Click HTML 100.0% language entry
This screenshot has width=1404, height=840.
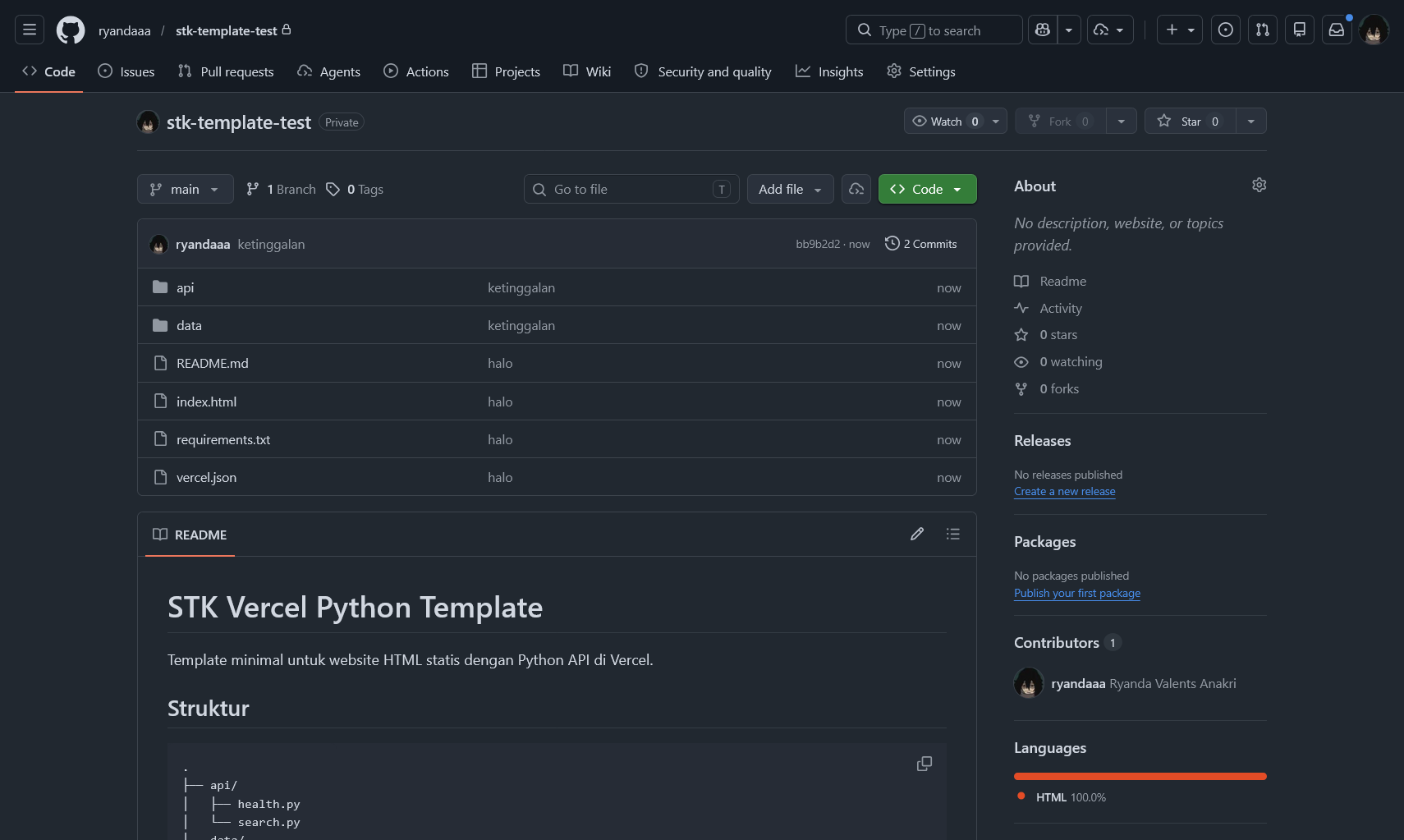click(x=1062, y=797)
